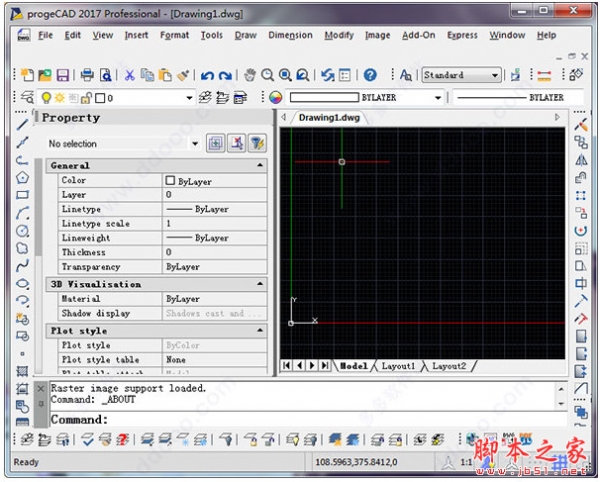Click the Undo arrow icon
The width and height of the screenshot is (600, 482).
[x=207, y=75]
